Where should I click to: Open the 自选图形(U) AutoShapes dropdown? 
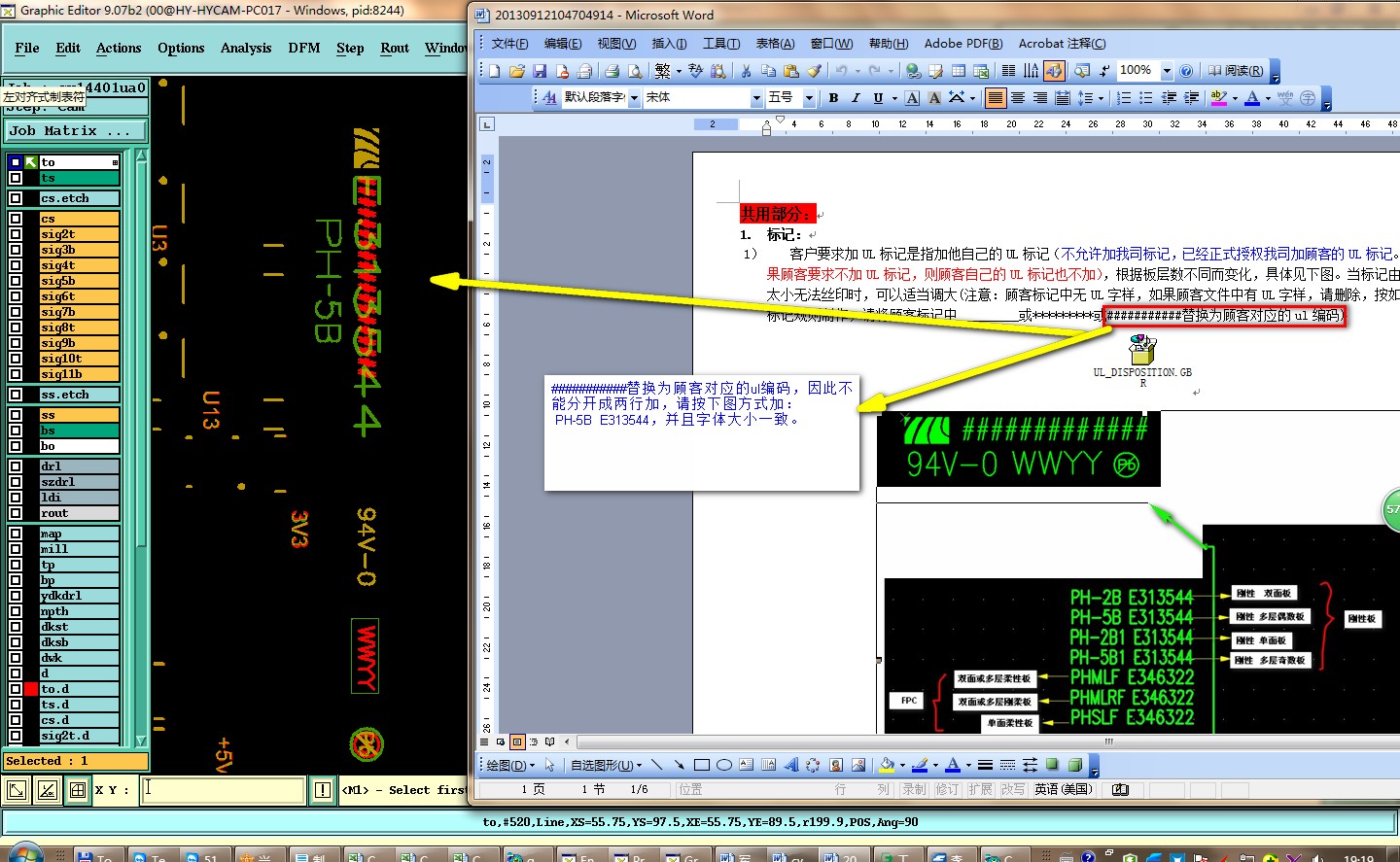(x=606, y=765)
